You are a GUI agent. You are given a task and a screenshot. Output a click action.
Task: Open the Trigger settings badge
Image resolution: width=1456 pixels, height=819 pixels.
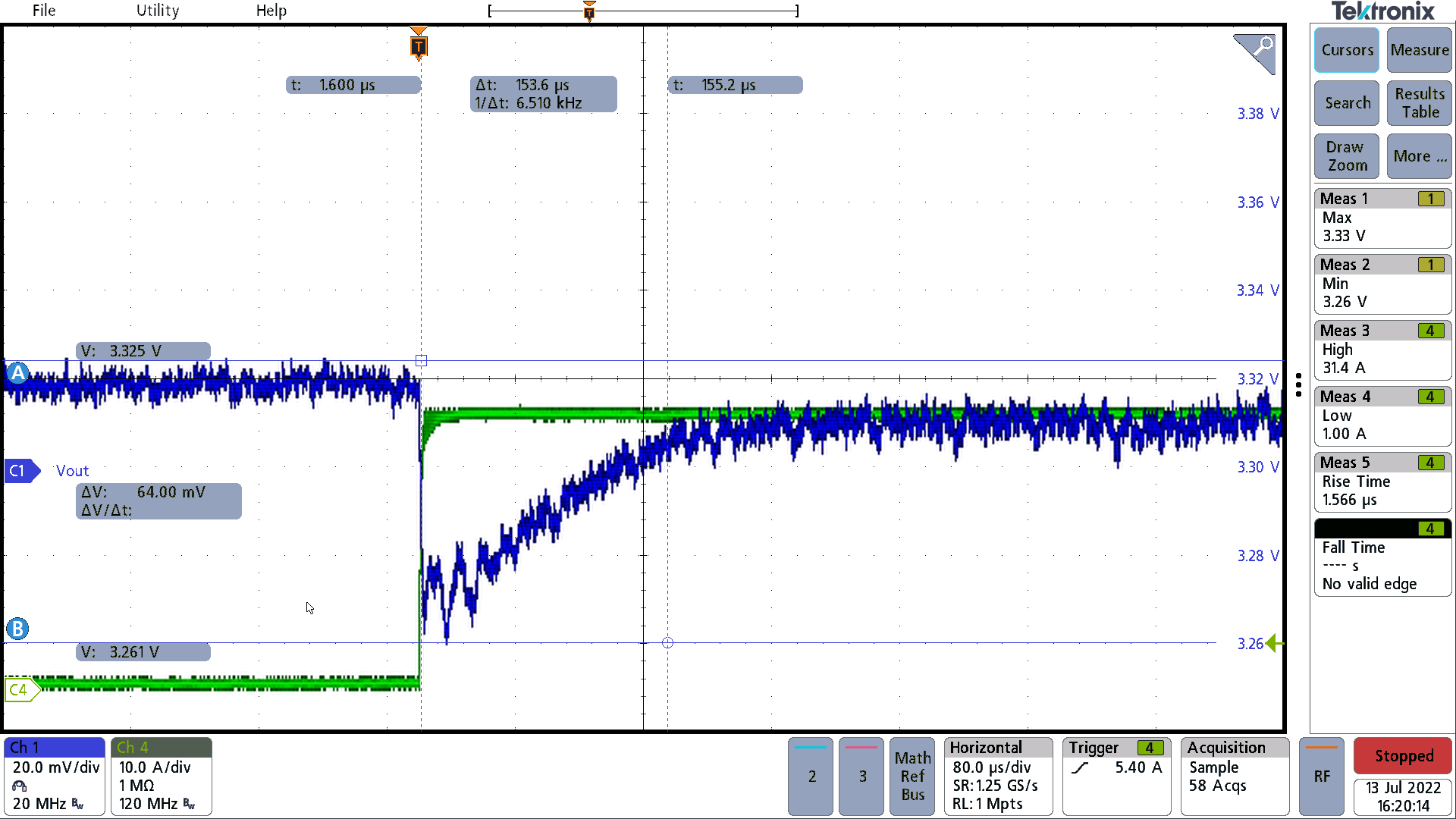point(1116,777)
